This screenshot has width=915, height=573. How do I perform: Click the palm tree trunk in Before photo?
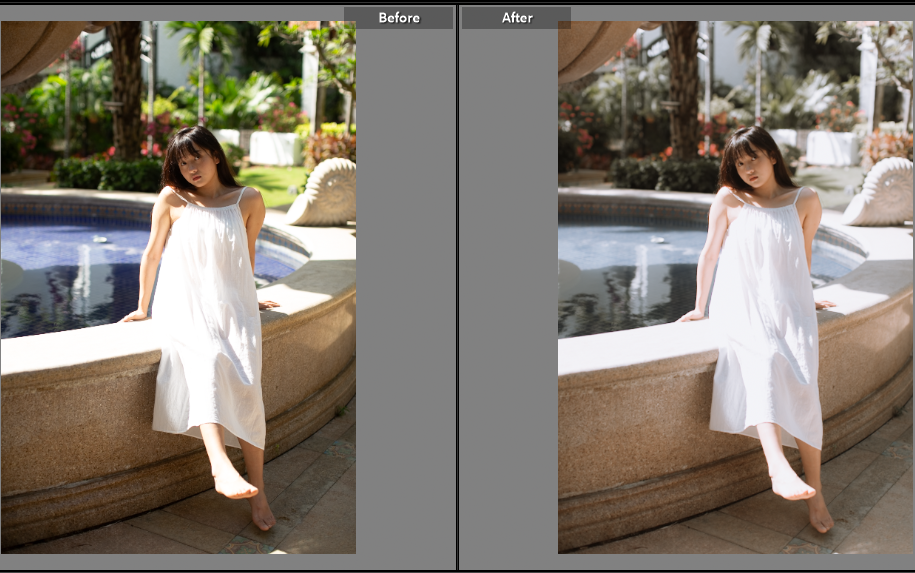point(126,90)
